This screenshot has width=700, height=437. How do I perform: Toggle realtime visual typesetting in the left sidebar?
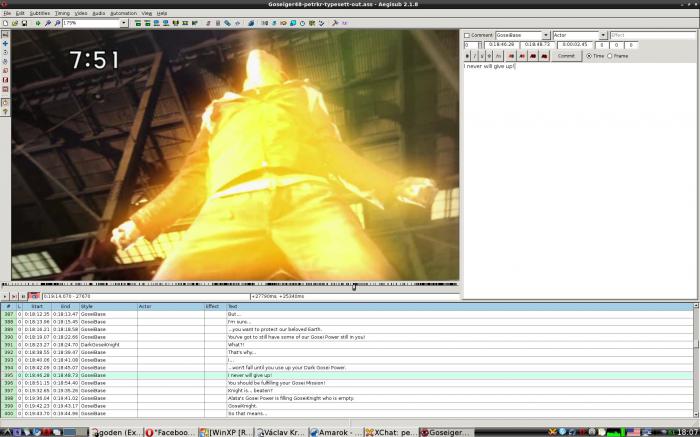pyautogui.click(x=5, y=102)
